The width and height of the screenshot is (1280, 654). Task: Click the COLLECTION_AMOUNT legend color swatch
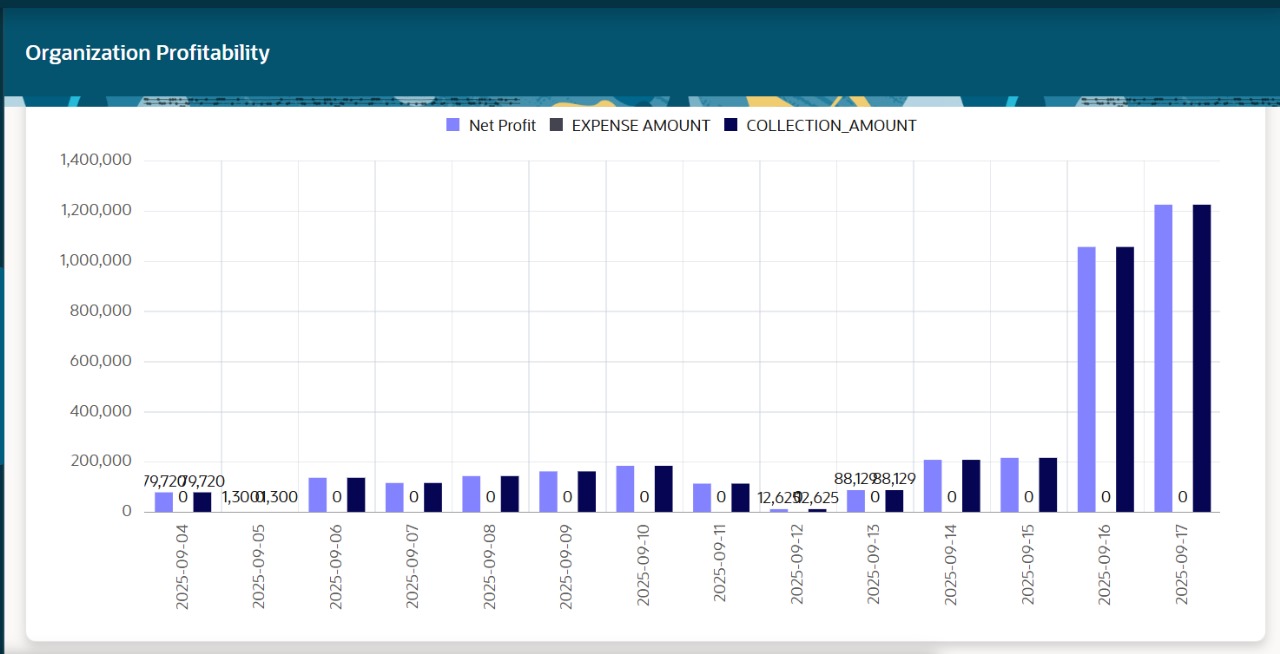pos(730,125)
